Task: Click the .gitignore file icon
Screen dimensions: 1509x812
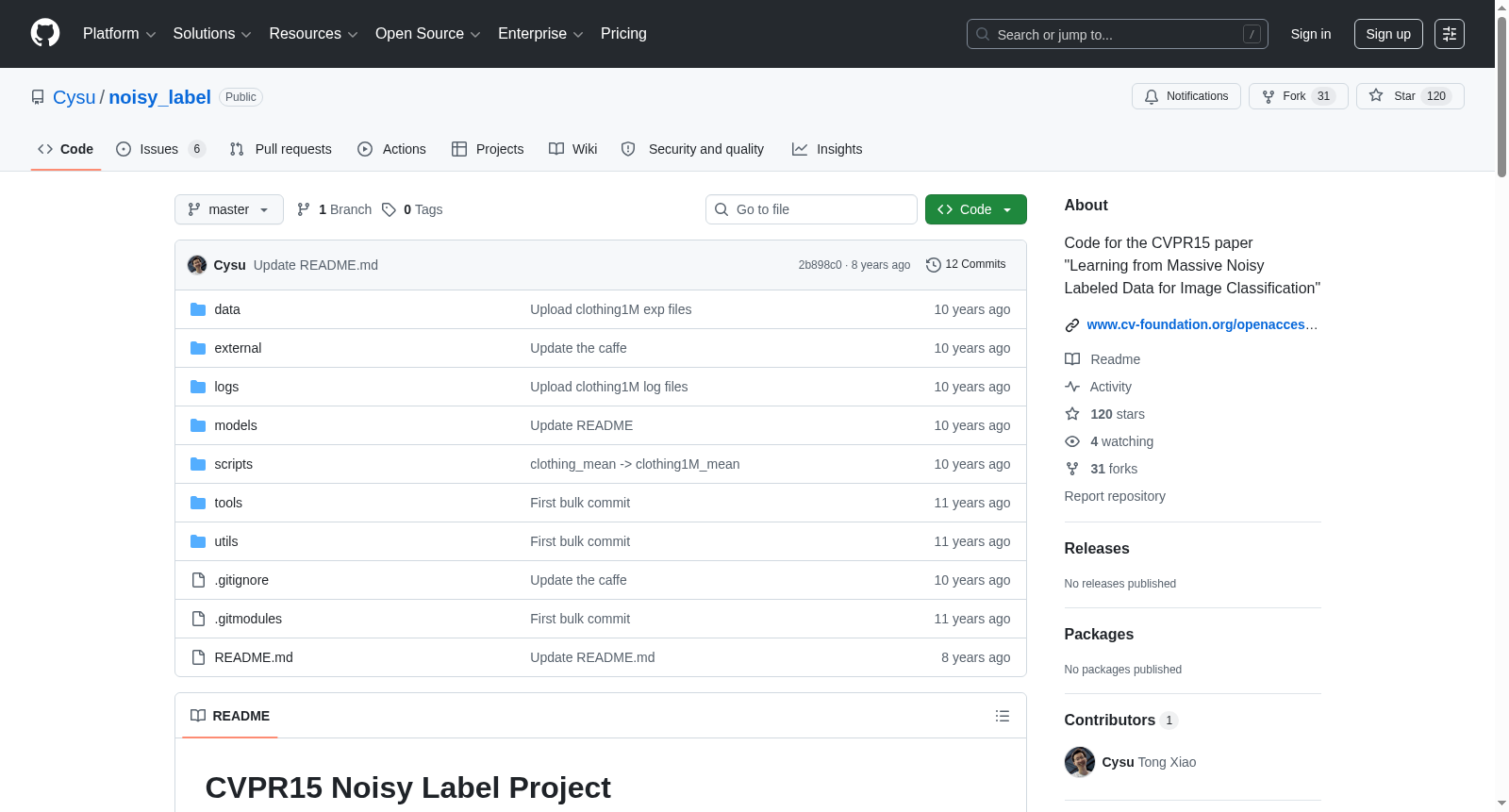Action: point(198,580)
